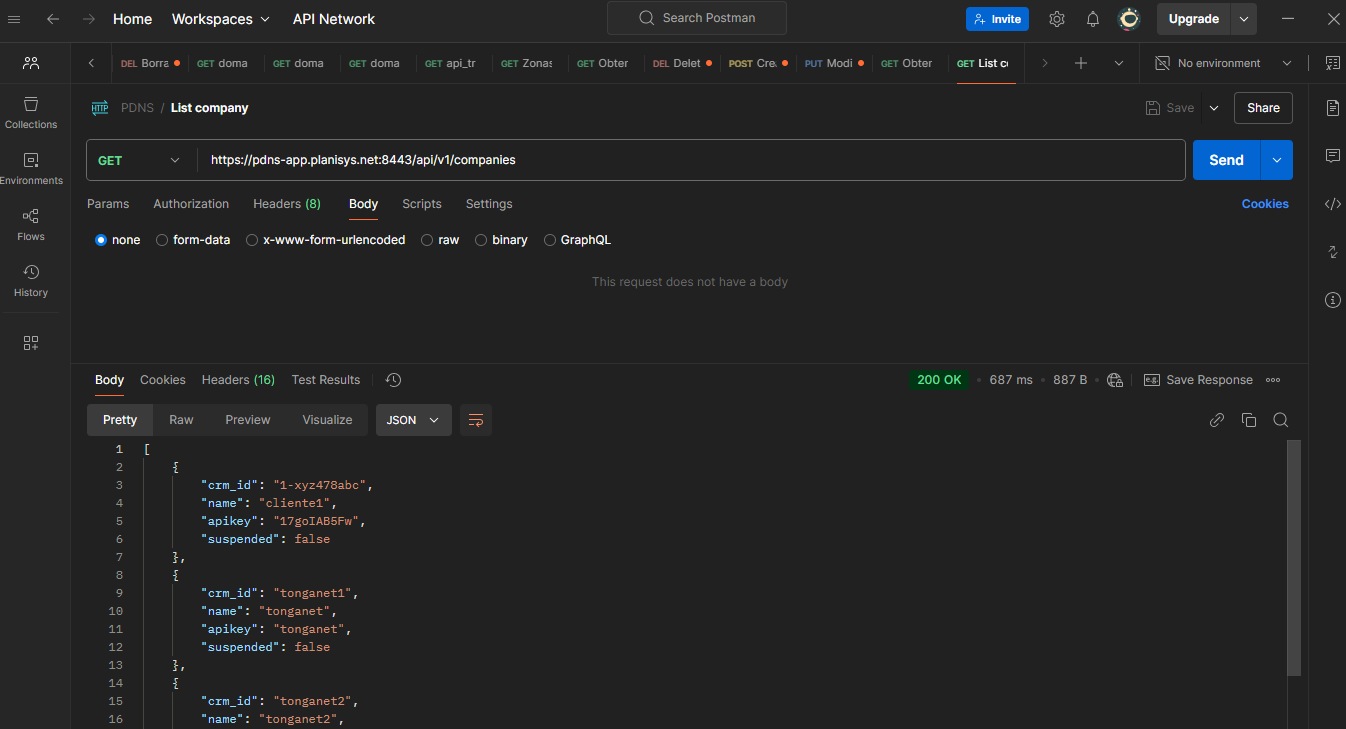
Task: Open response Headers (16) tab
Action: 238,380
